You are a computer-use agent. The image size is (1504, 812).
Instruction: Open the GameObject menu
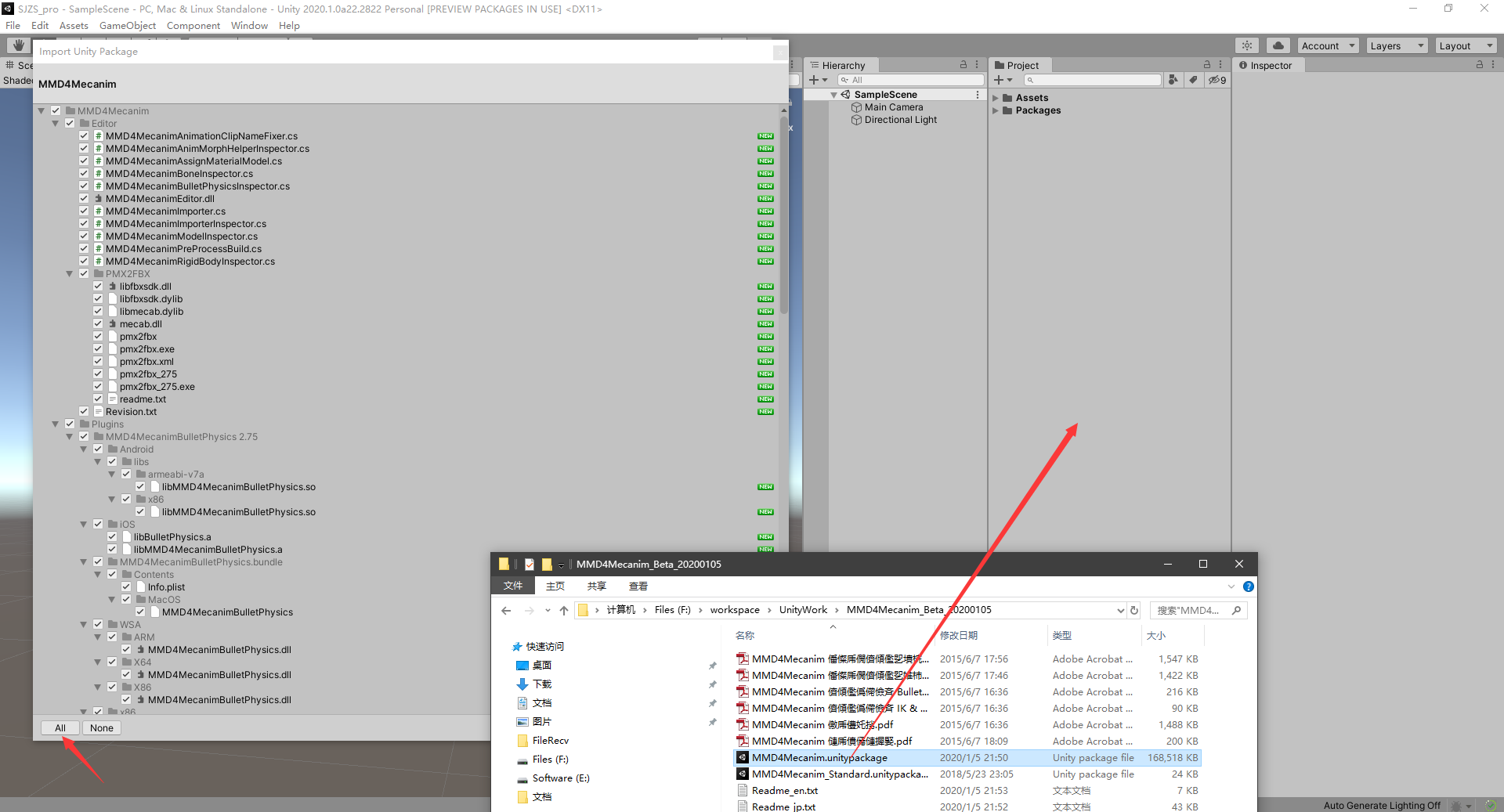tap(127, 25)
